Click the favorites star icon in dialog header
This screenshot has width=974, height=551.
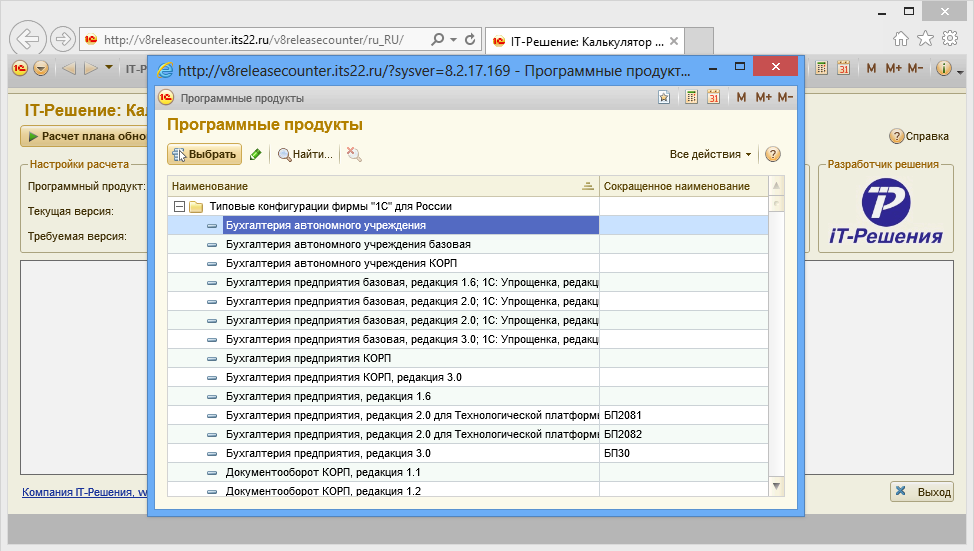click(664, 97)
